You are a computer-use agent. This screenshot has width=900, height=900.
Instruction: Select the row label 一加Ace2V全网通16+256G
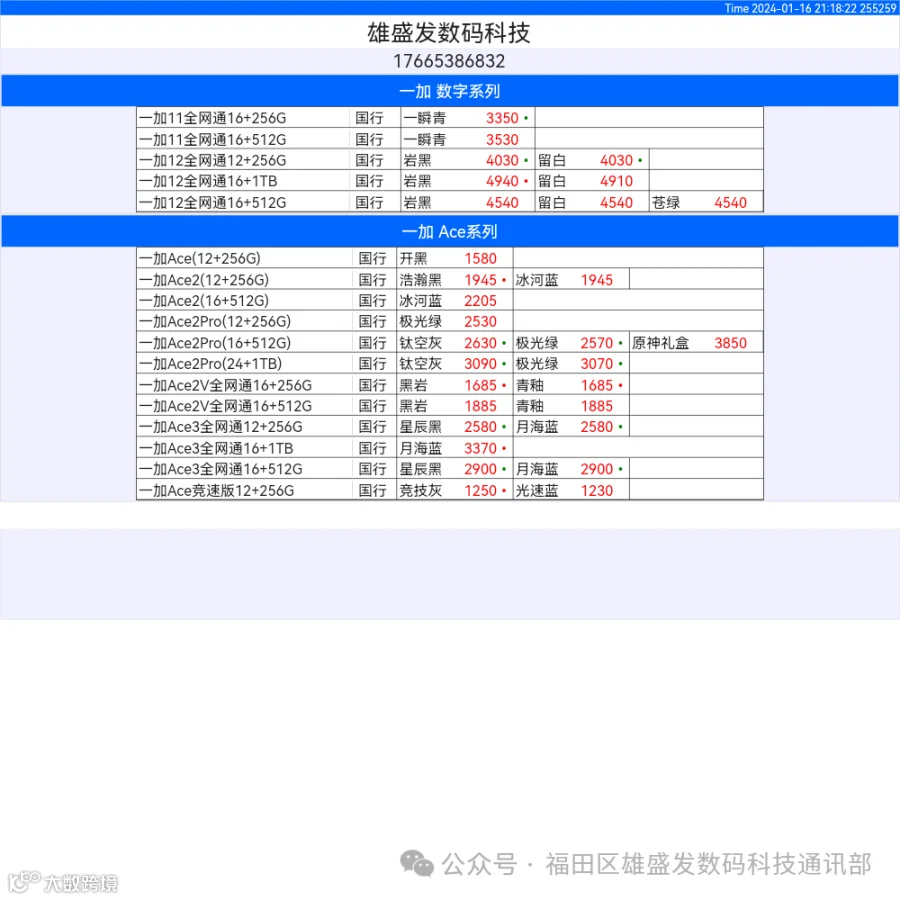click(225, 385)
